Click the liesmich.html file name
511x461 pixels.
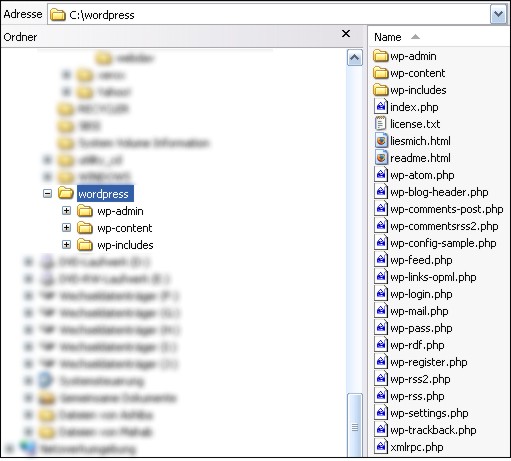pyautogui.click(x=420, y=141)
